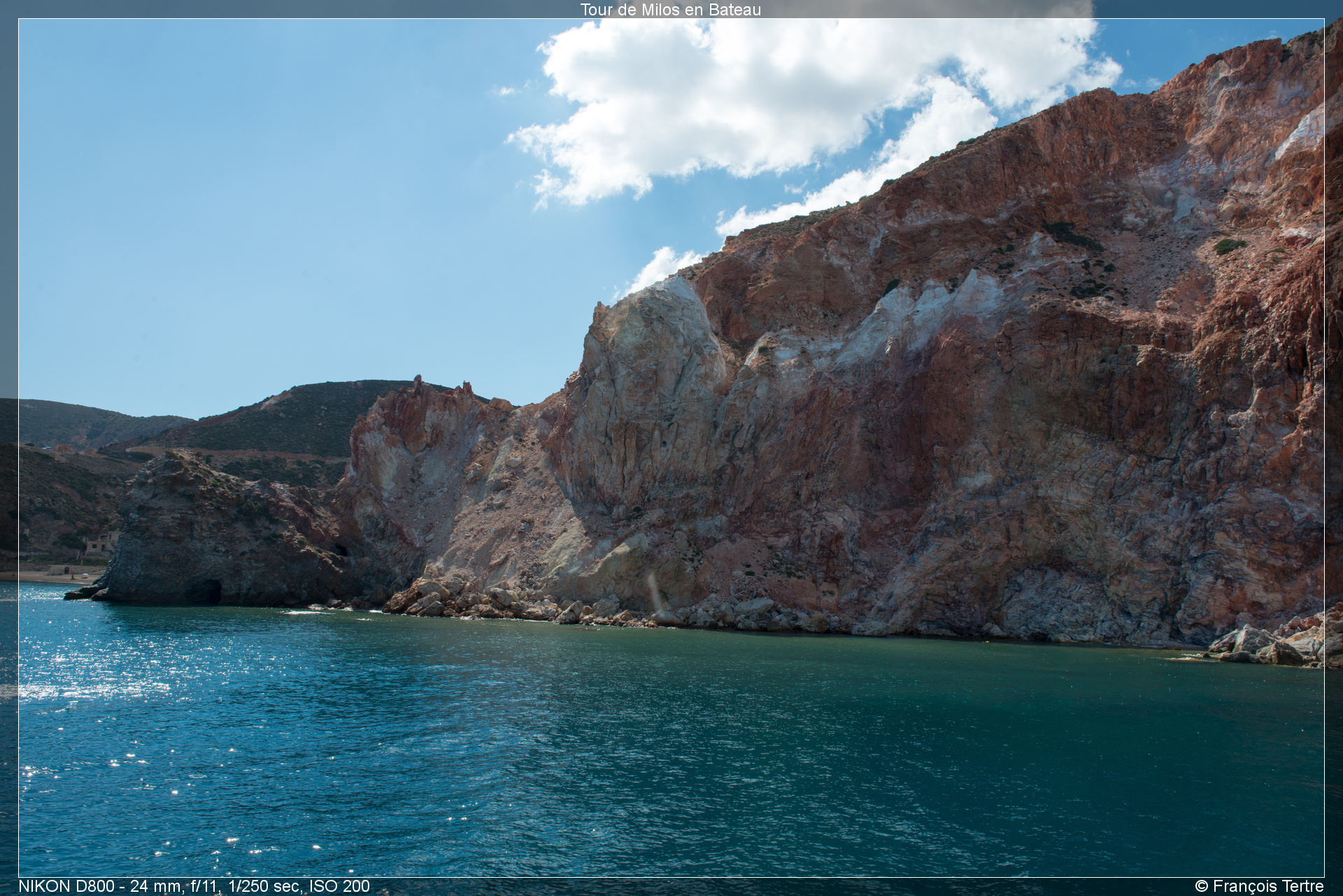1343x896 pixels.
Task: Click the Milos cliff photo
Action: tap(671, 448)
